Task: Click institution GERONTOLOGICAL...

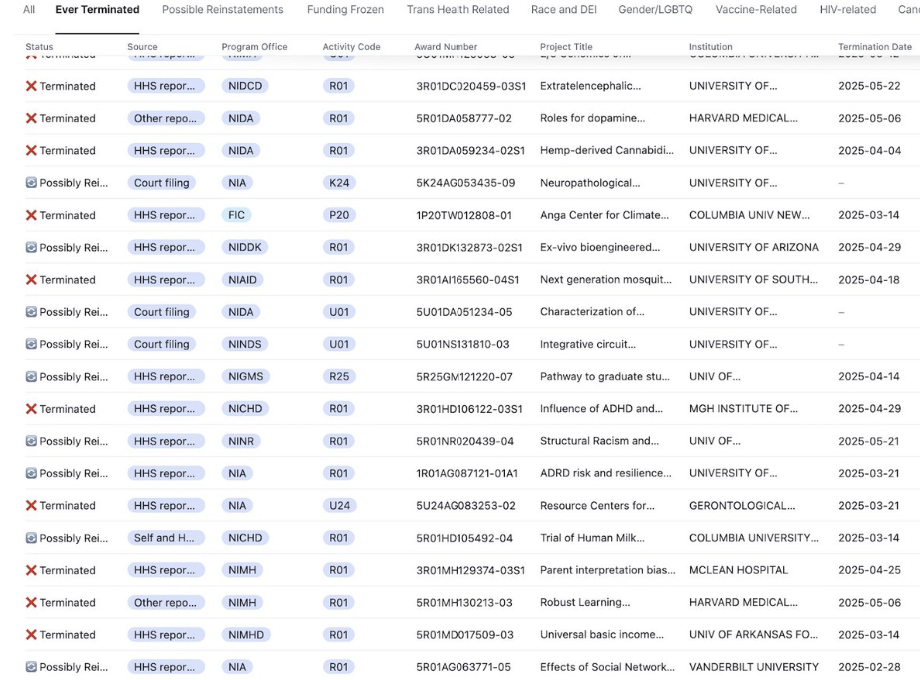Action: coord(742,506)
